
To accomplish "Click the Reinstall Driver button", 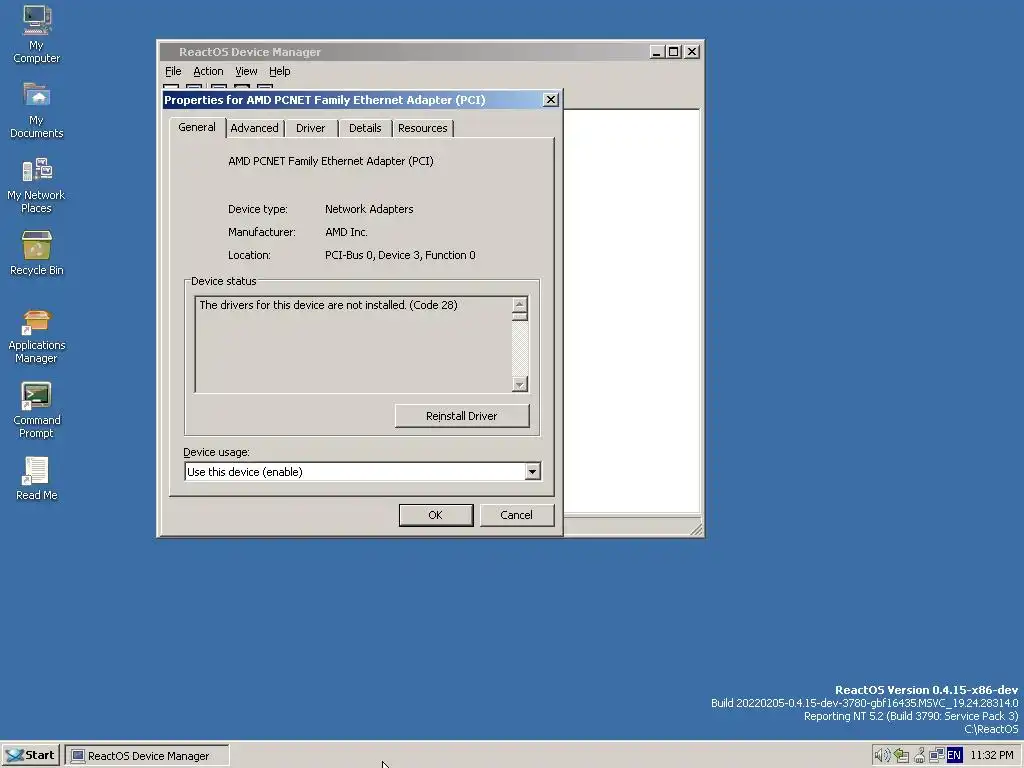I will tap(462, 416).
